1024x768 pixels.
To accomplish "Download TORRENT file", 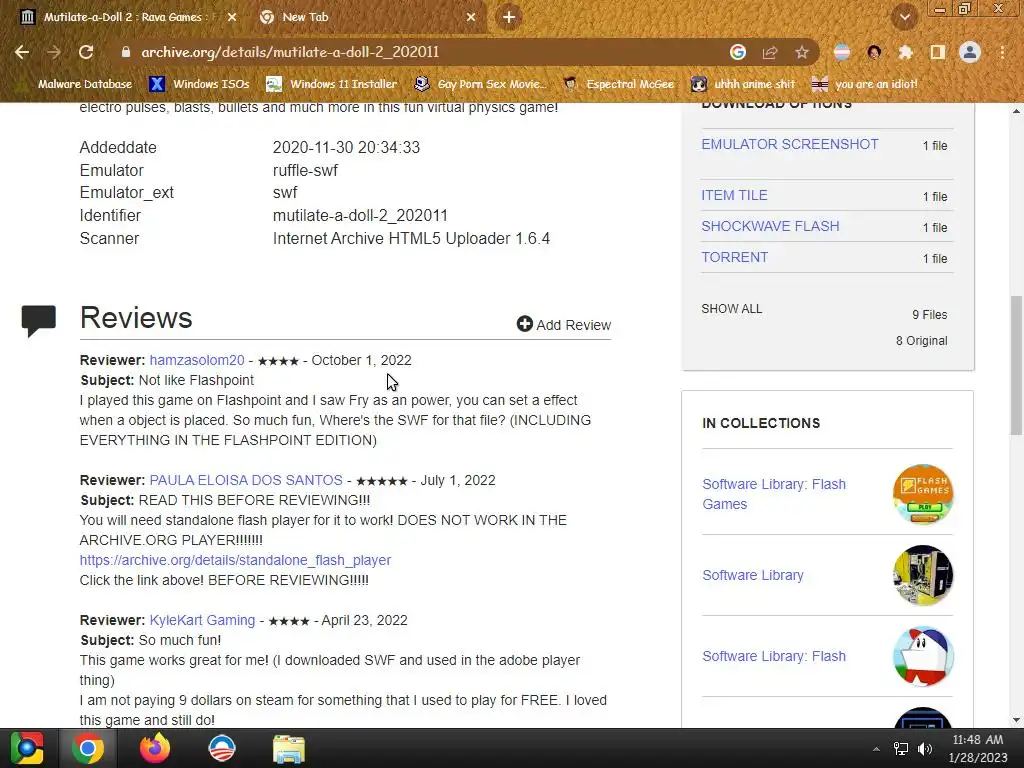I will tap(734, 257).
